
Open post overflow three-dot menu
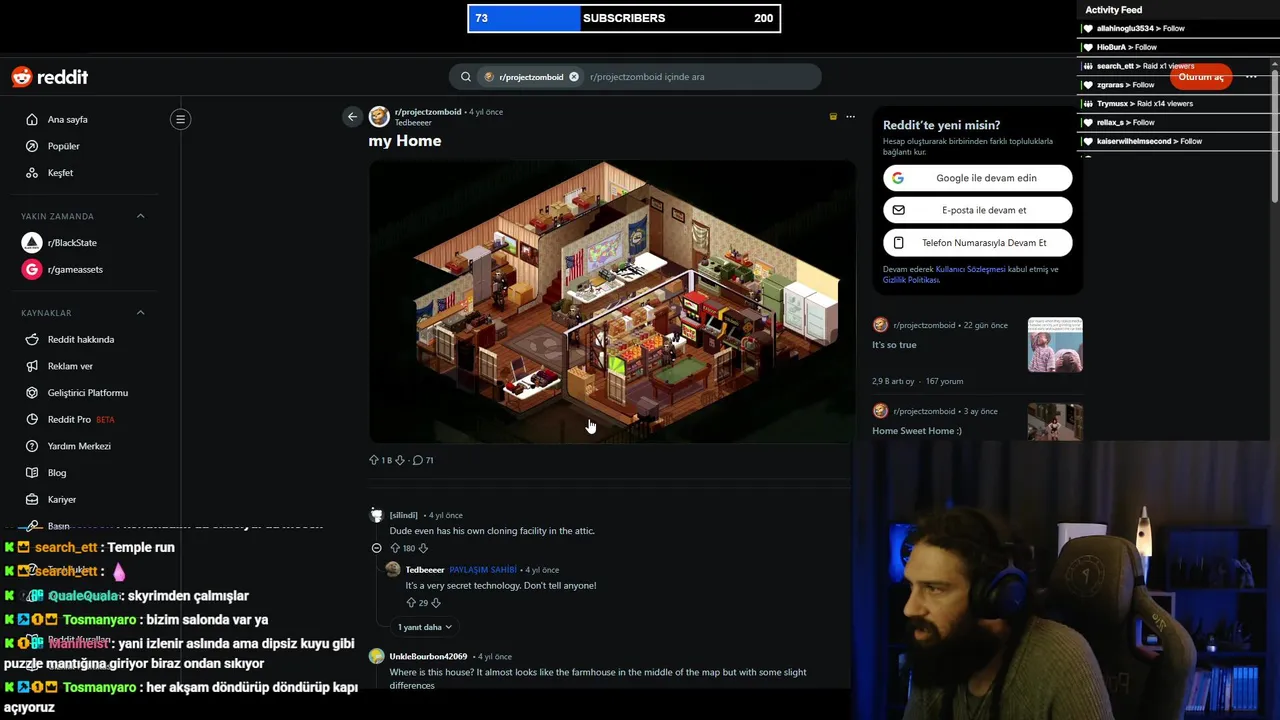coord(850,117)
